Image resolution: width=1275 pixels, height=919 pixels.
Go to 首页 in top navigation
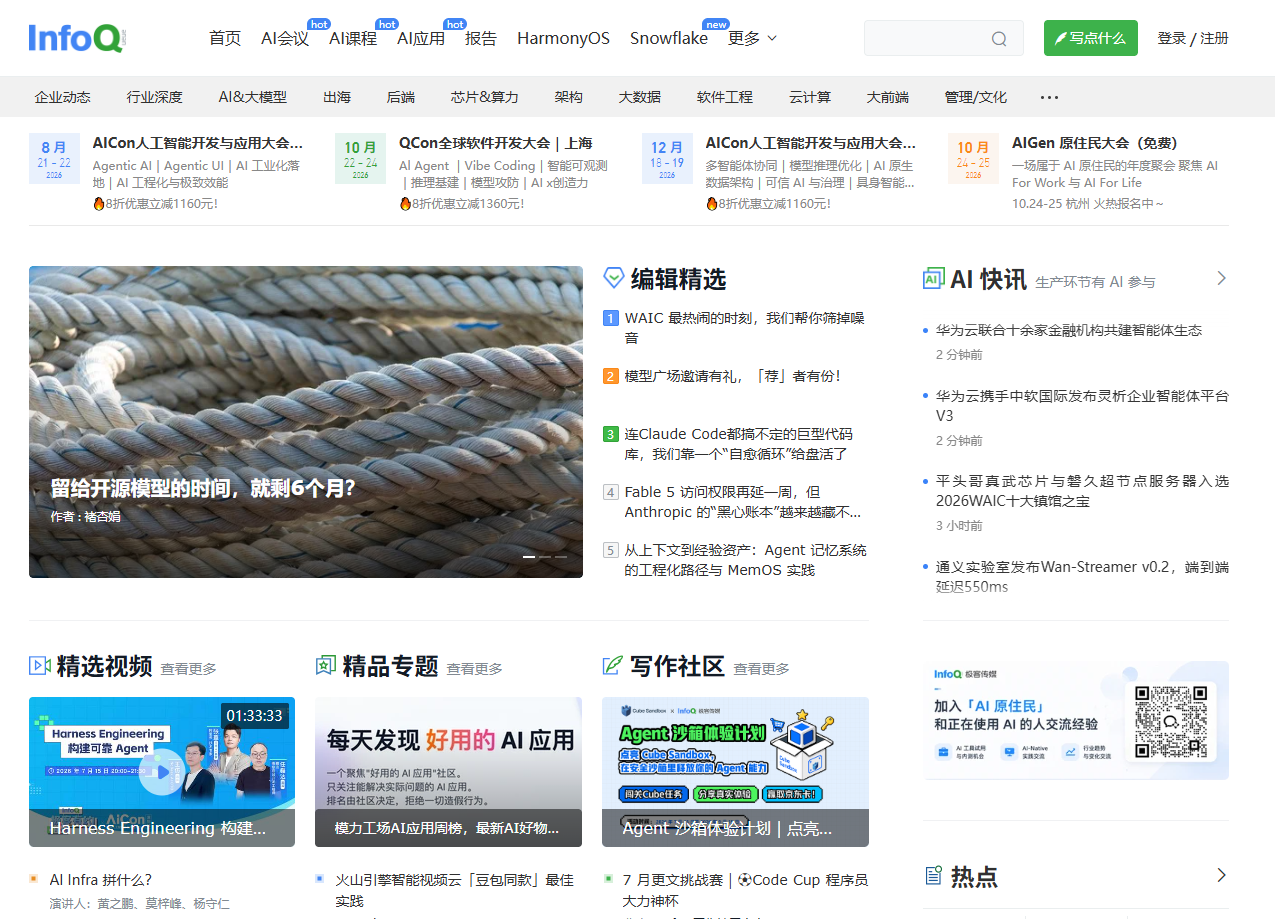(x=225, y=38)
